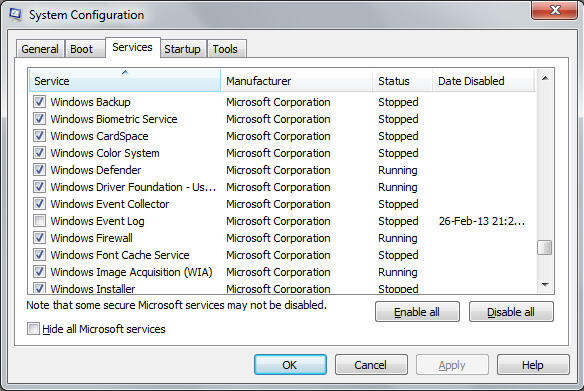Select the Windows Driver Foundation row name

(133, 187)
